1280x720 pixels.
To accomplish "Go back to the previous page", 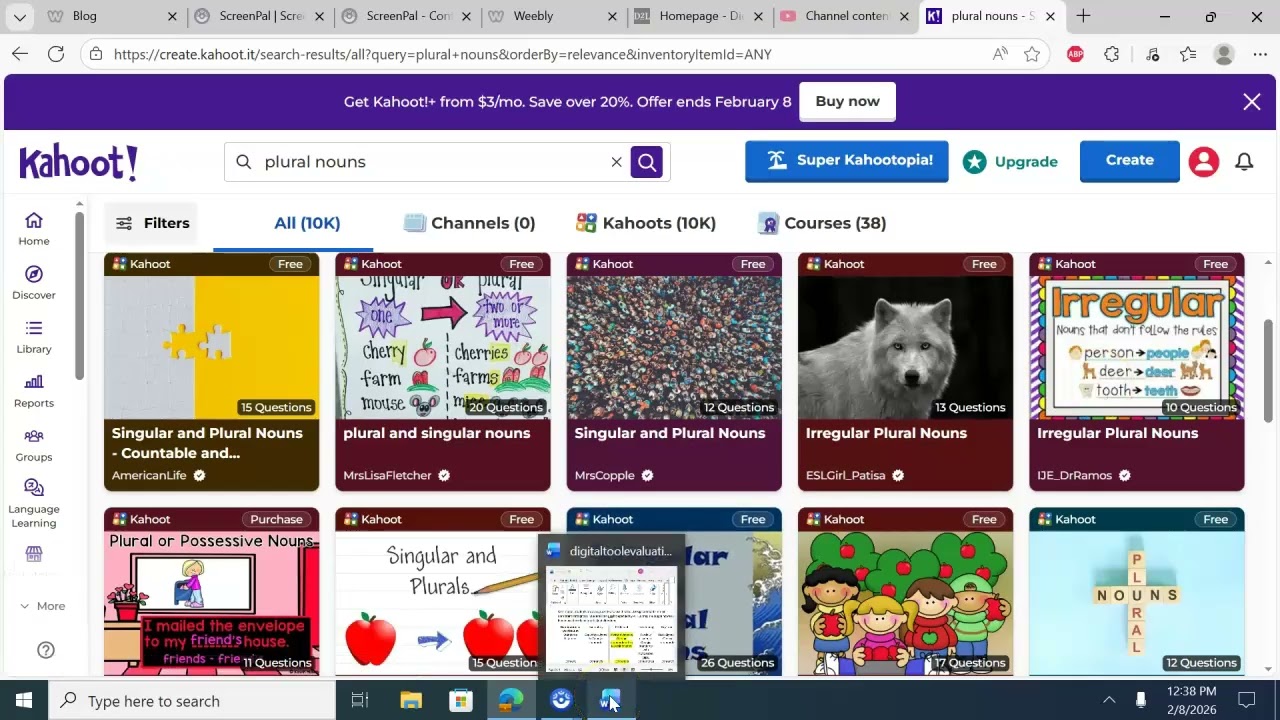I will [20, 54].
